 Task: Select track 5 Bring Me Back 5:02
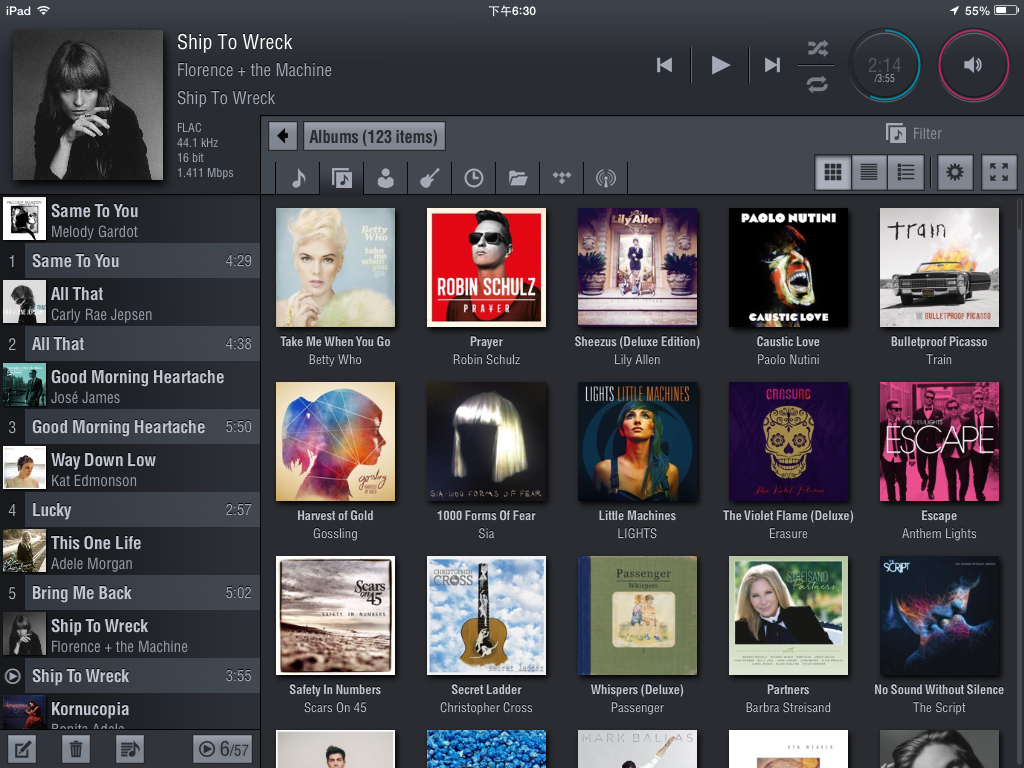(x=130, y=593)
